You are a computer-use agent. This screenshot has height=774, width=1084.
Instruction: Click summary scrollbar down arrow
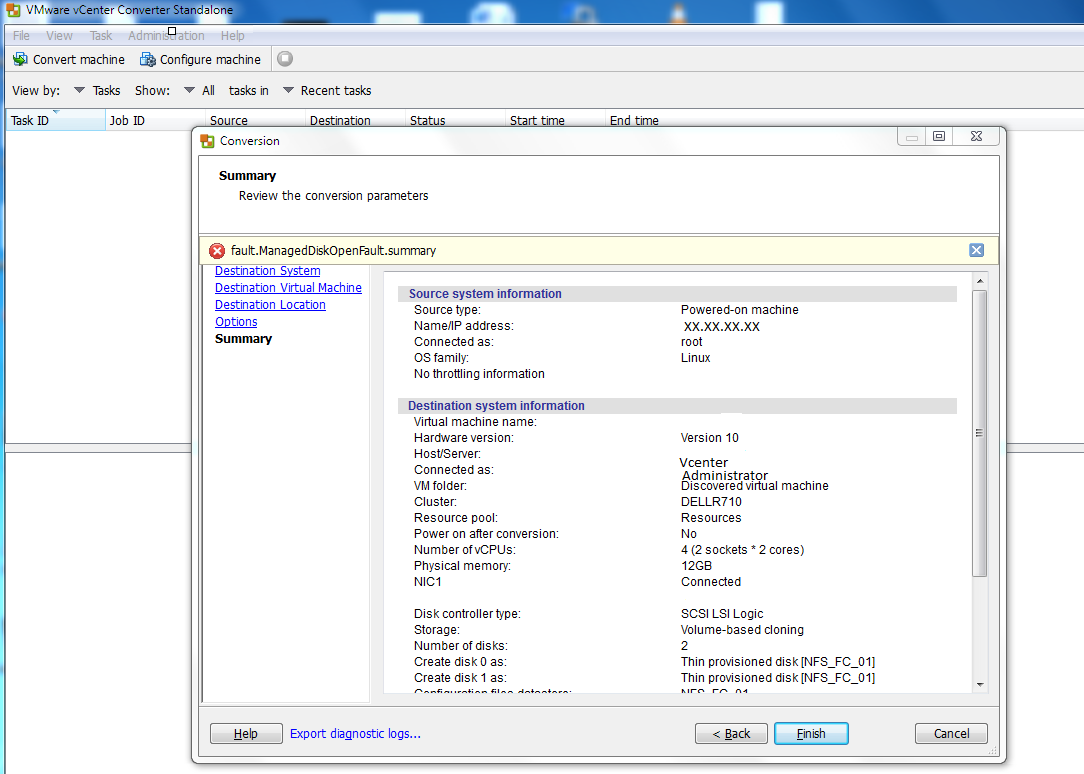click(x=980, y=685)
